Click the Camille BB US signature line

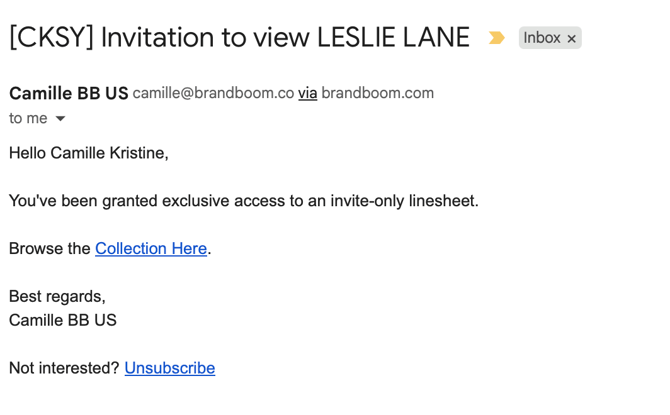63,320
